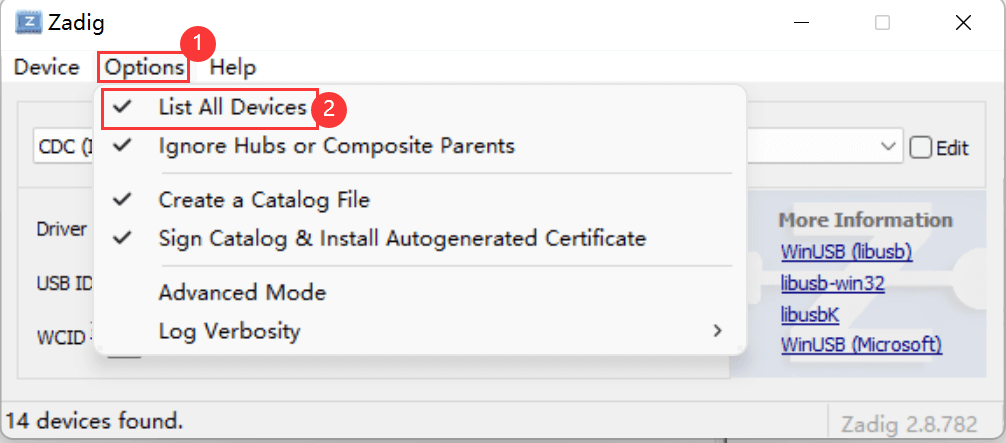Close the Zadig window
Screen dimensions: 1006x443
pyautogui.click(x=962, y=22)
